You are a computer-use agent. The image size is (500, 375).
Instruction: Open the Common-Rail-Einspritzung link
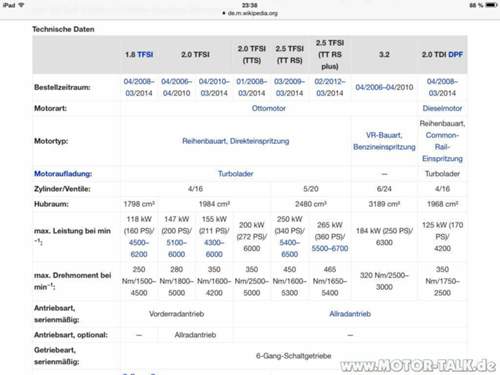(x=442, y=147)
